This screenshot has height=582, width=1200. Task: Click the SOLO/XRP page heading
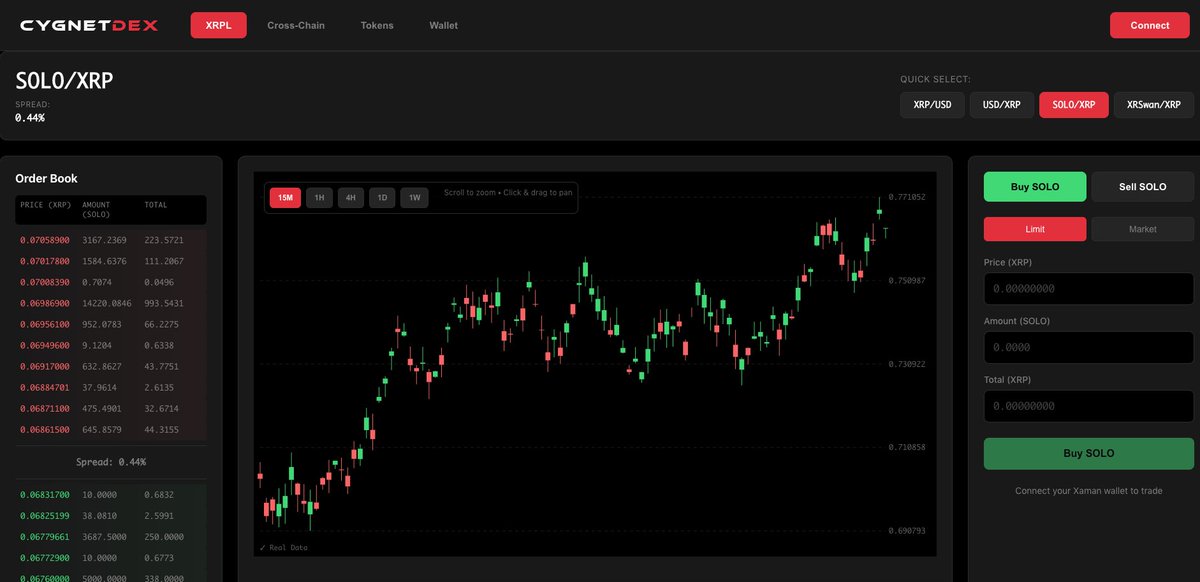pyautogui.click(x=65, y=81)
